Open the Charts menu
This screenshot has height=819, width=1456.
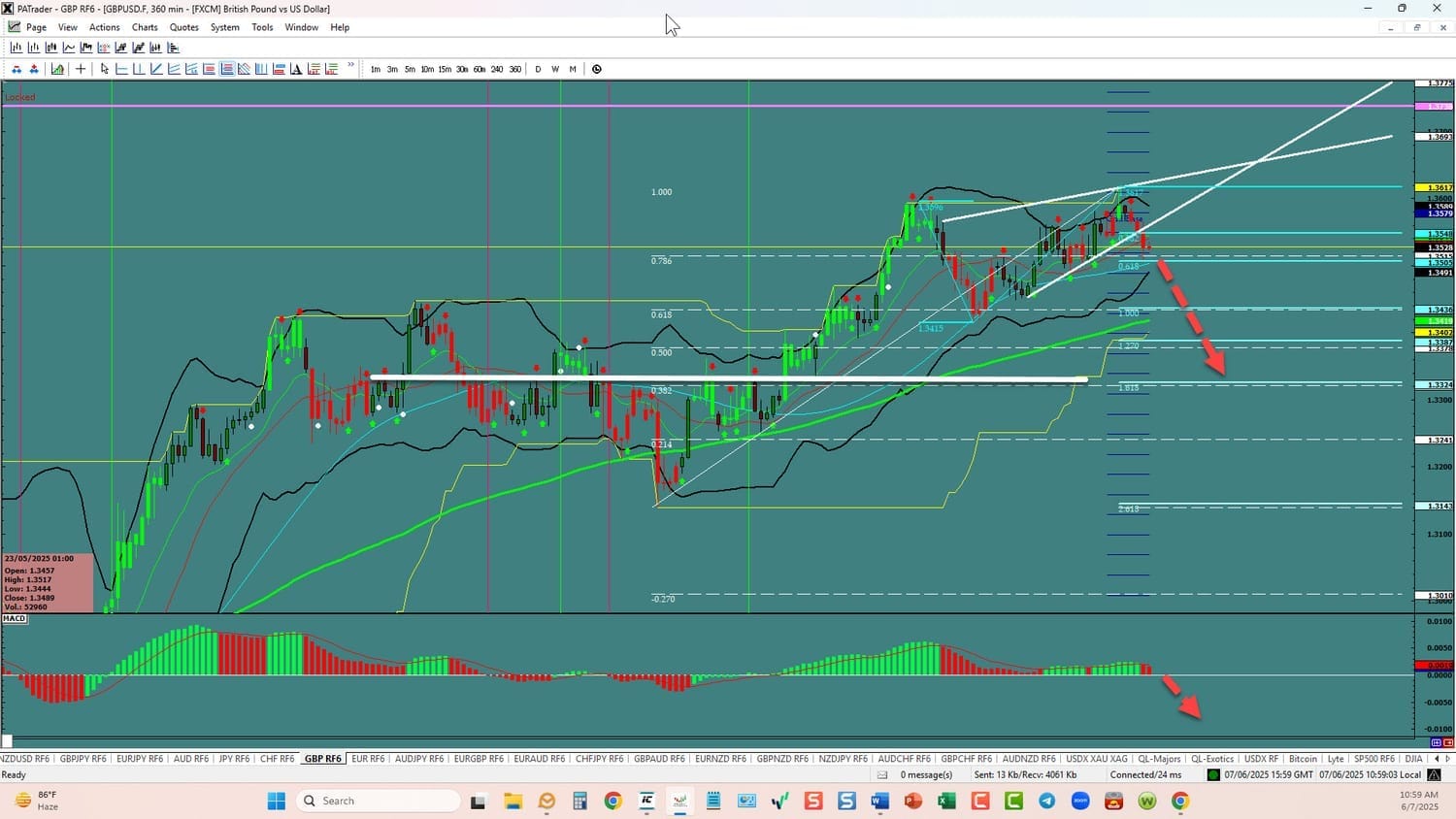click(145, 27)
